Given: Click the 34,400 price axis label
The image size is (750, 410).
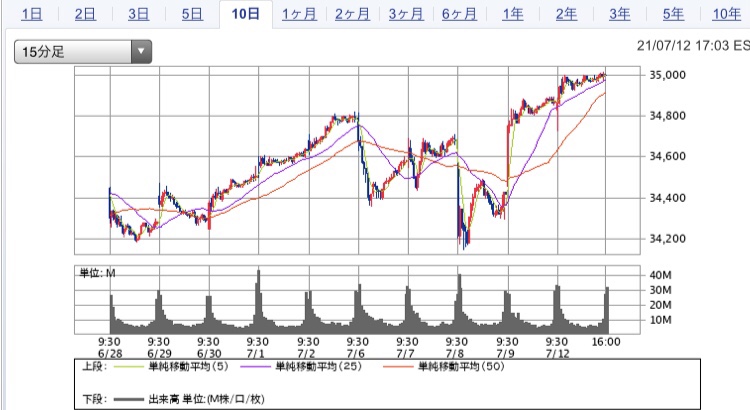Looking at the screenshot, I should pos(667,198).
